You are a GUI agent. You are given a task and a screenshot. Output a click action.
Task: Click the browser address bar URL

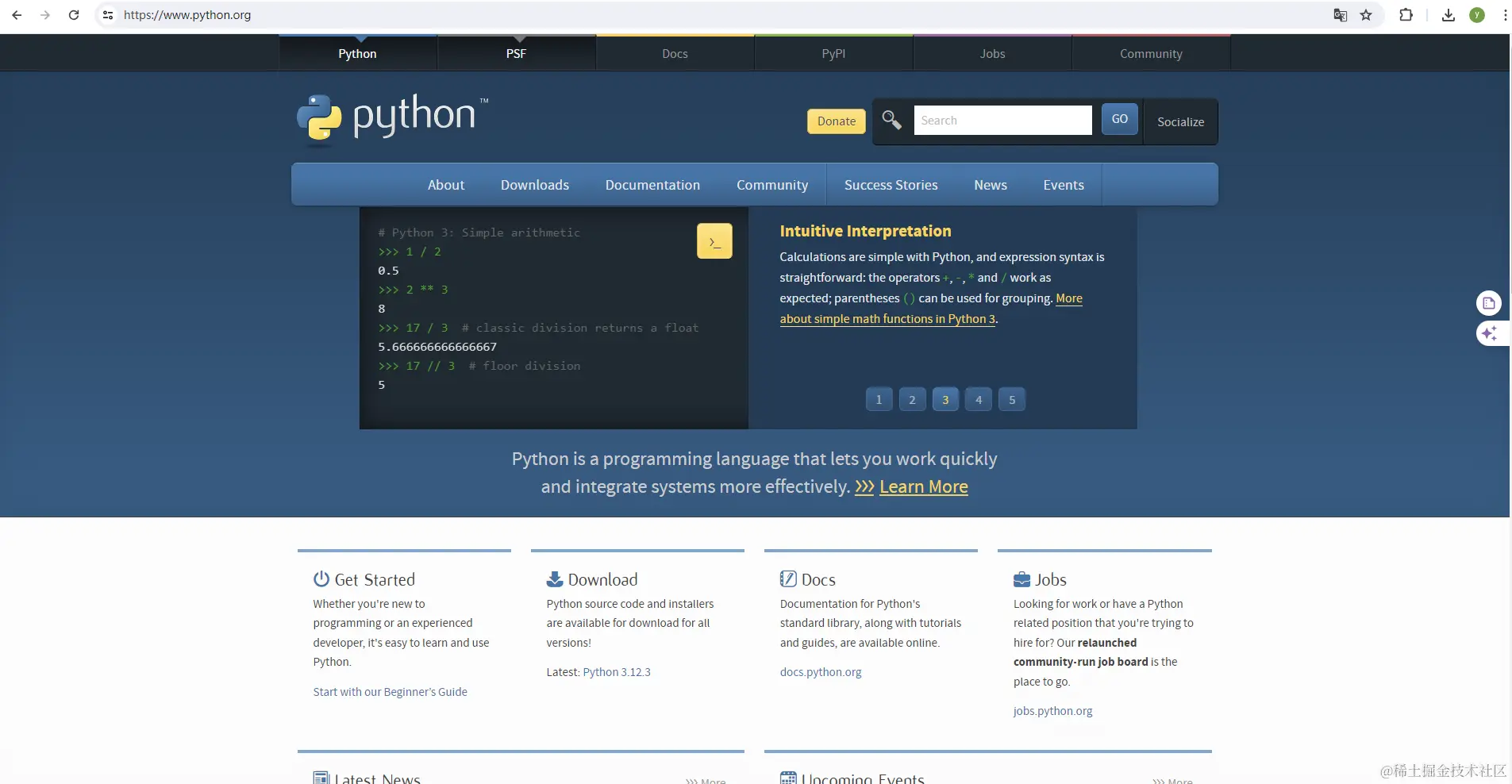187,15
